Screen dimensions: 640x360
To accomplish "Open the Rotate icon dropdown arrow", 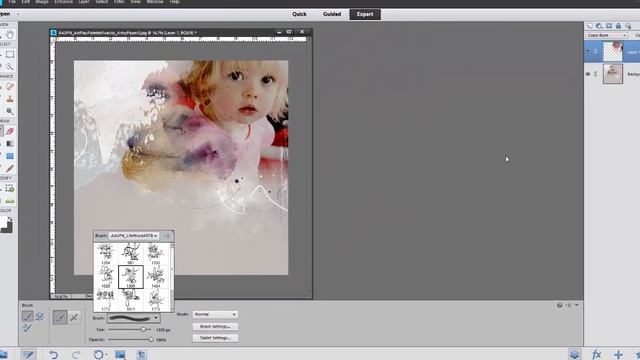I will tap(106, 354).
